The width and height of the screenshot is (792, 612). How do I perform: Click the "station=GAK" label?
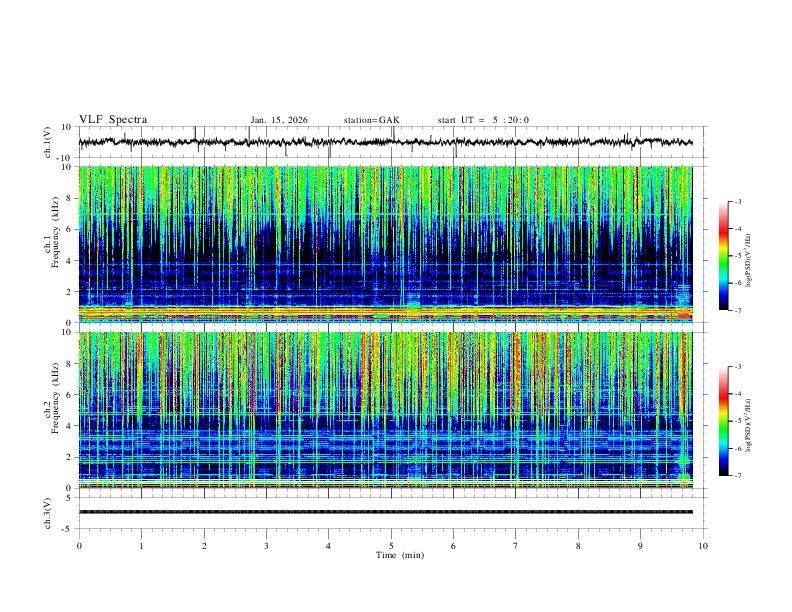(371, 120)
